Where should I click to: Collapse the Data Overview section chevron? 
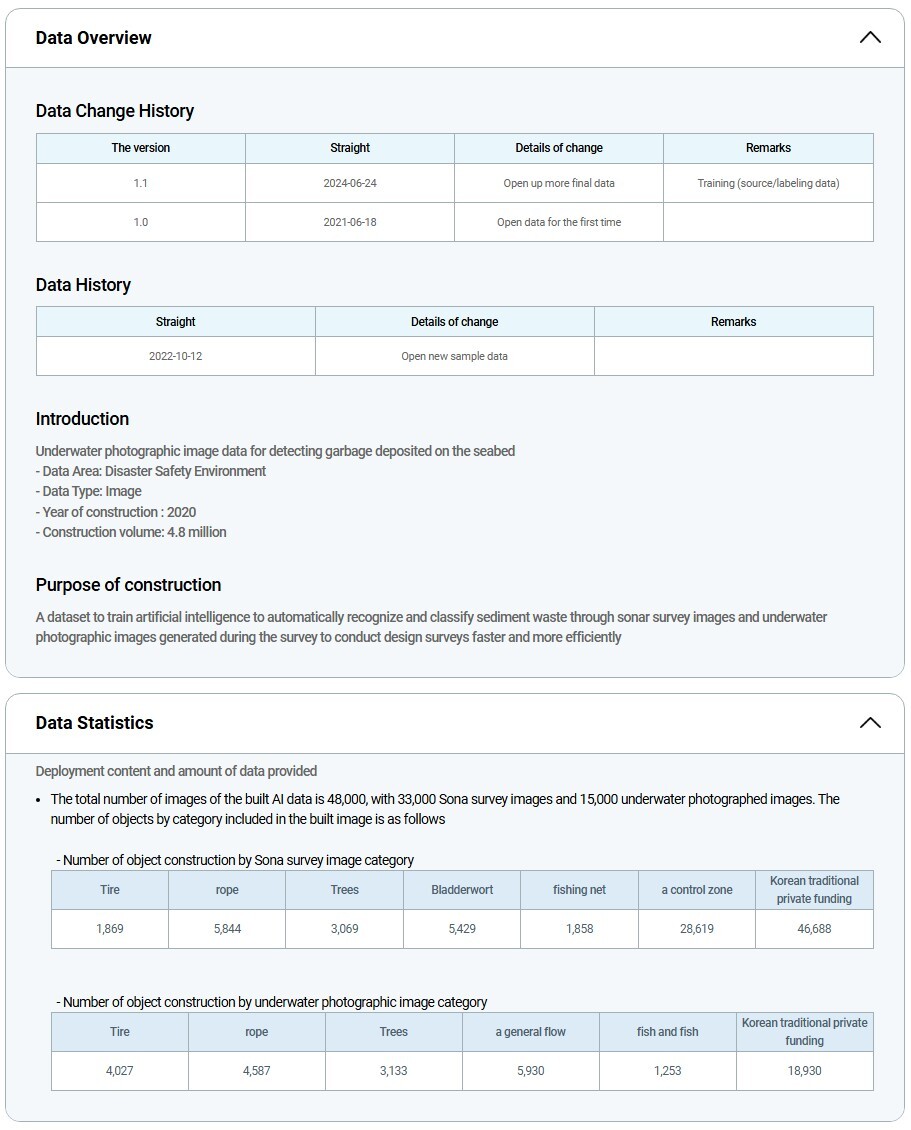pos(870,38)
